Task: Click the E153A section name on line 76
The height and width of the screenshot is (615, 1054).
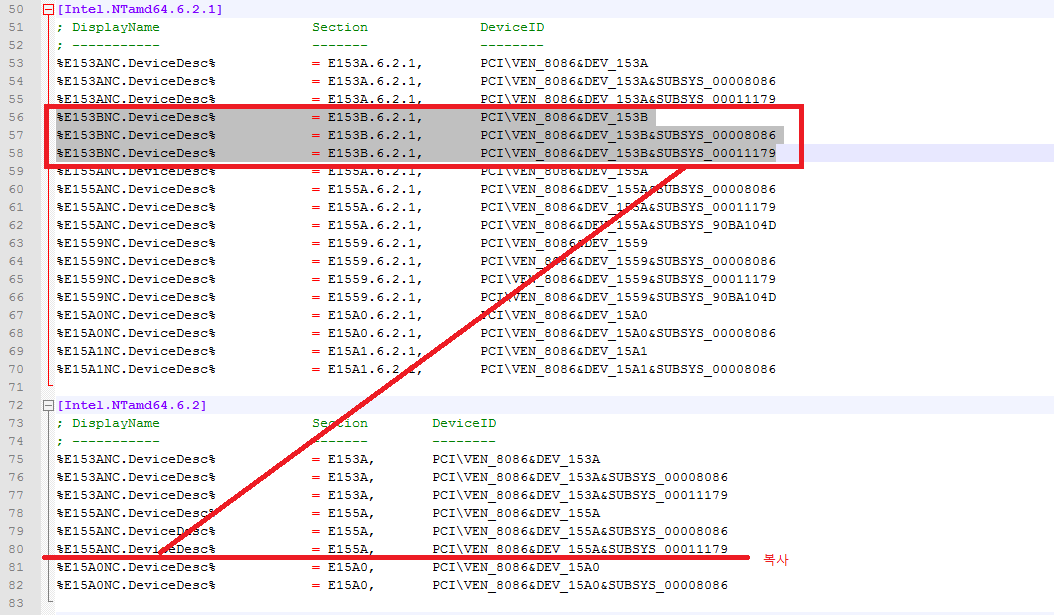Action: click(348, 478)
